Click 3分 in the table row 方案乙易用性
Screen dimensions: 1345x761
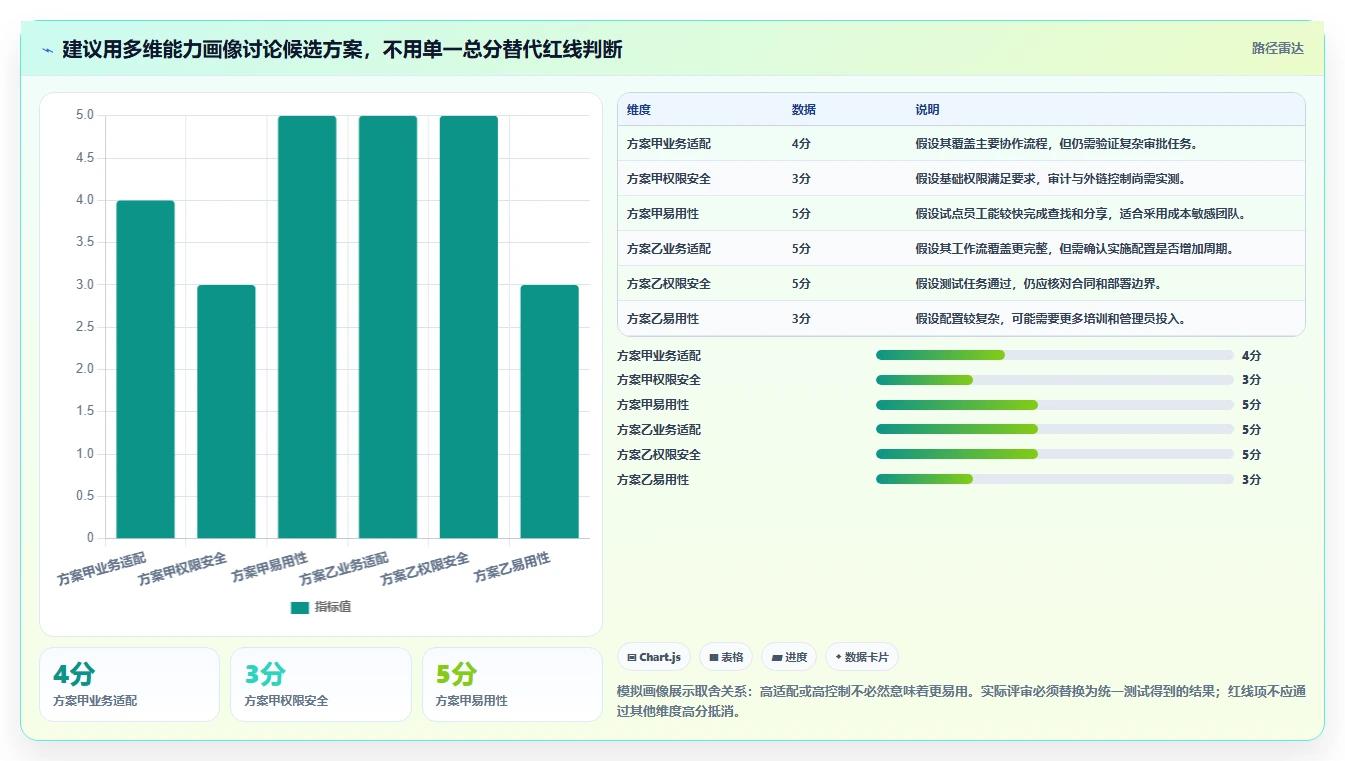pyautogui.click(x=801, y=319)
